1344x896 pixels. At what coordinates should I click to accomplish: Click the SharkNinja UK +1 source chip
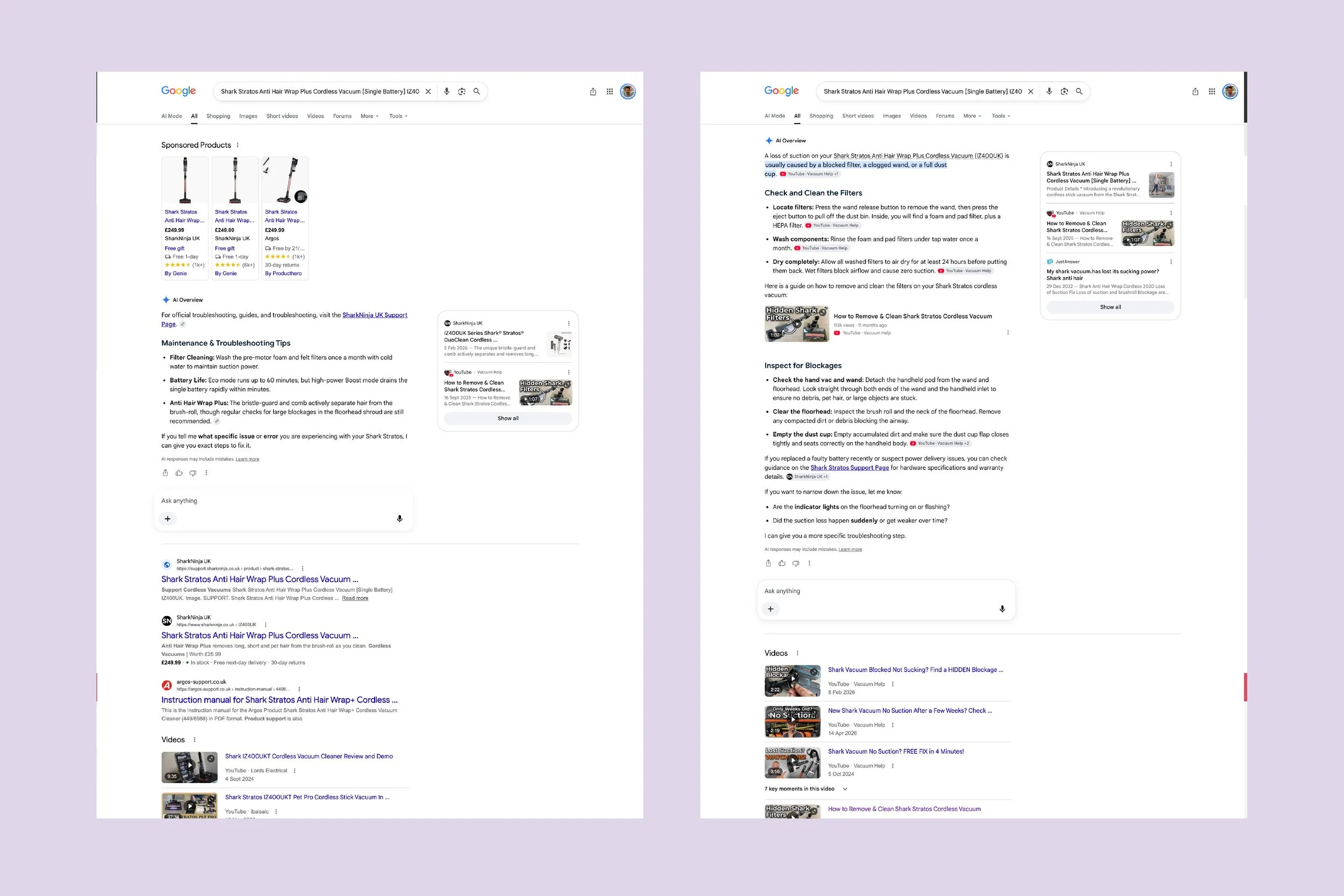tap(807, 477)
